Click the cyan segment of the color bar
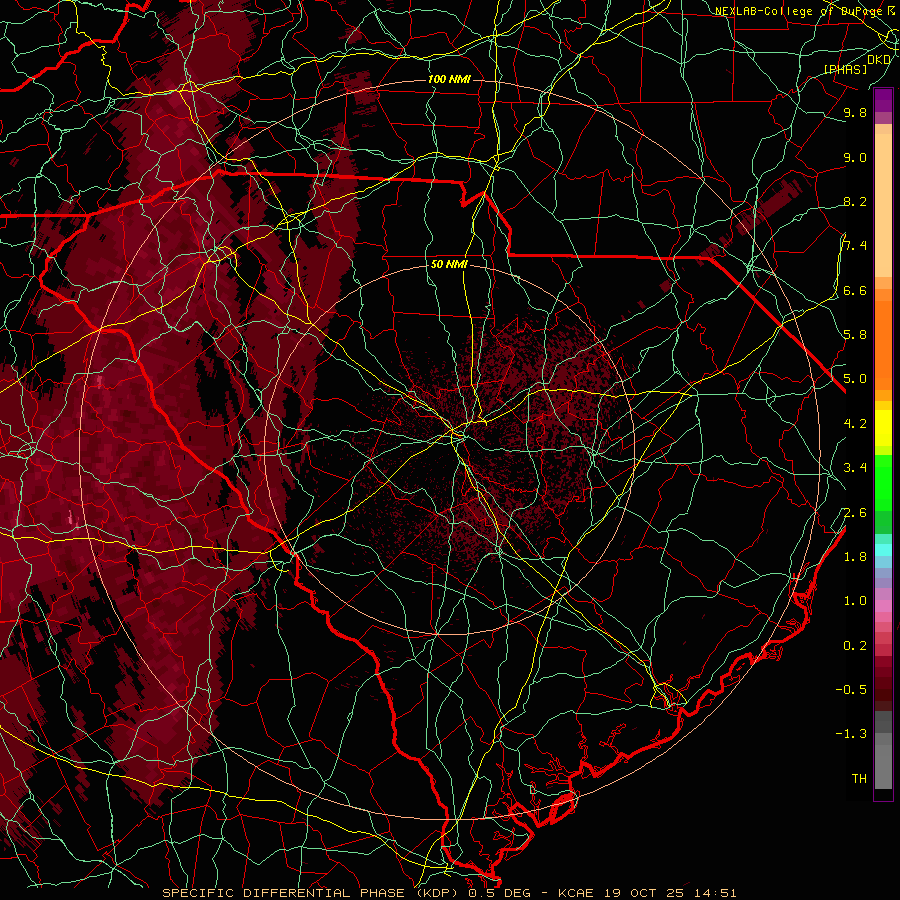 click(883, 550)
